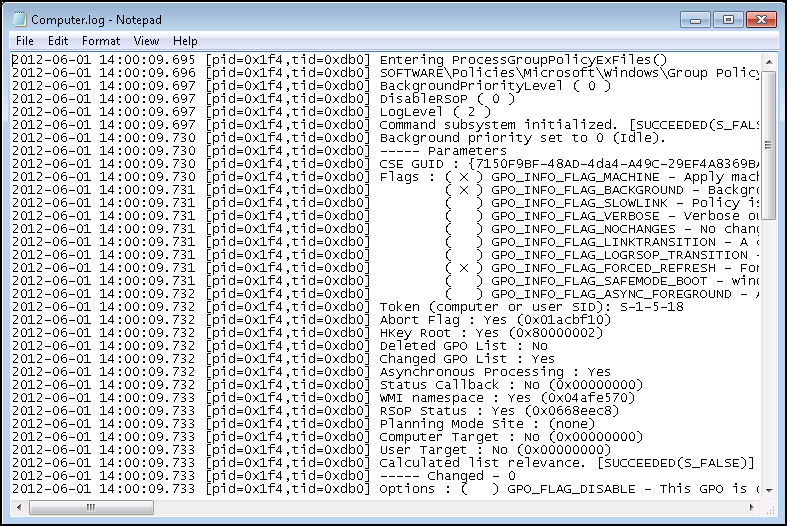Minimize the Notepad window
787x526 pixels.
coord(696,20)
